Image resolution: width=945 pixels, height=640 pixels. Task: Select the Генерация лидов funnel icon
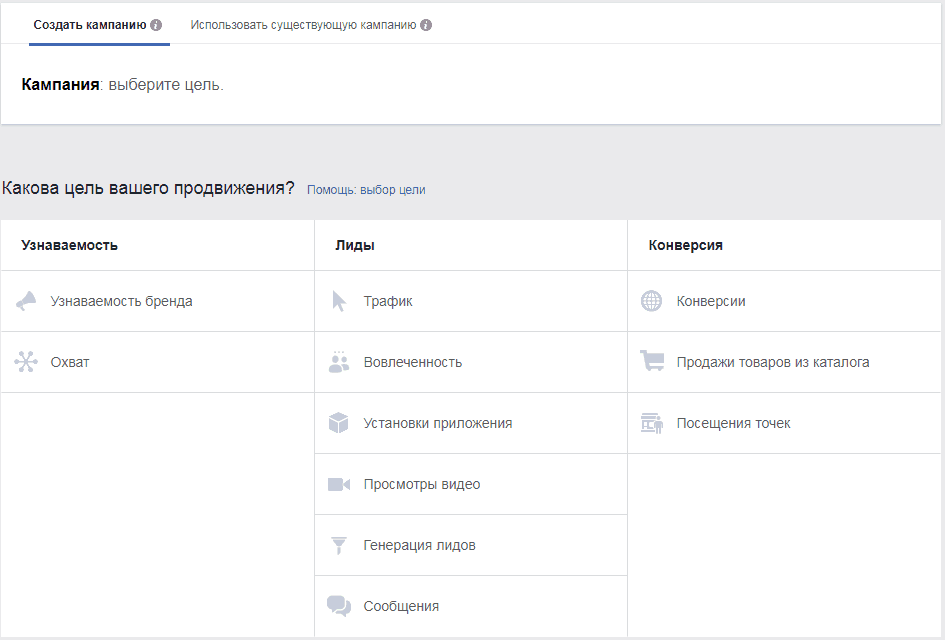pos(340,544)
